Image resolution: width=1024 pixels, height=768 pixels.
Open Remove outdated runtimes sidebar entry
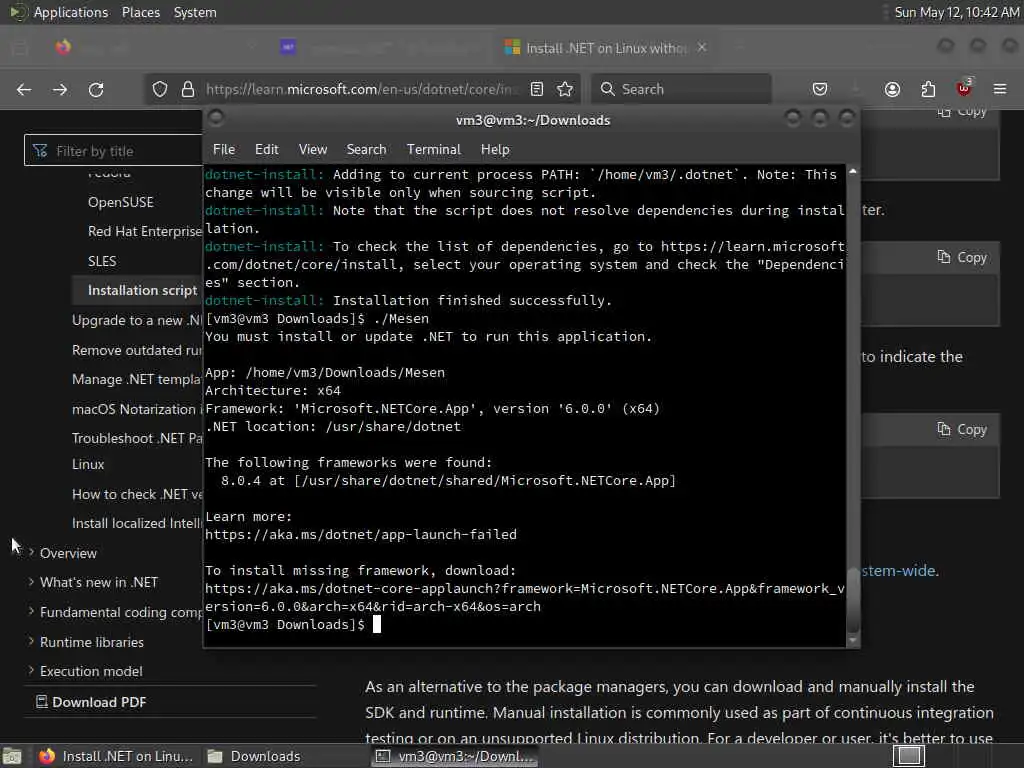pos(137,350)
